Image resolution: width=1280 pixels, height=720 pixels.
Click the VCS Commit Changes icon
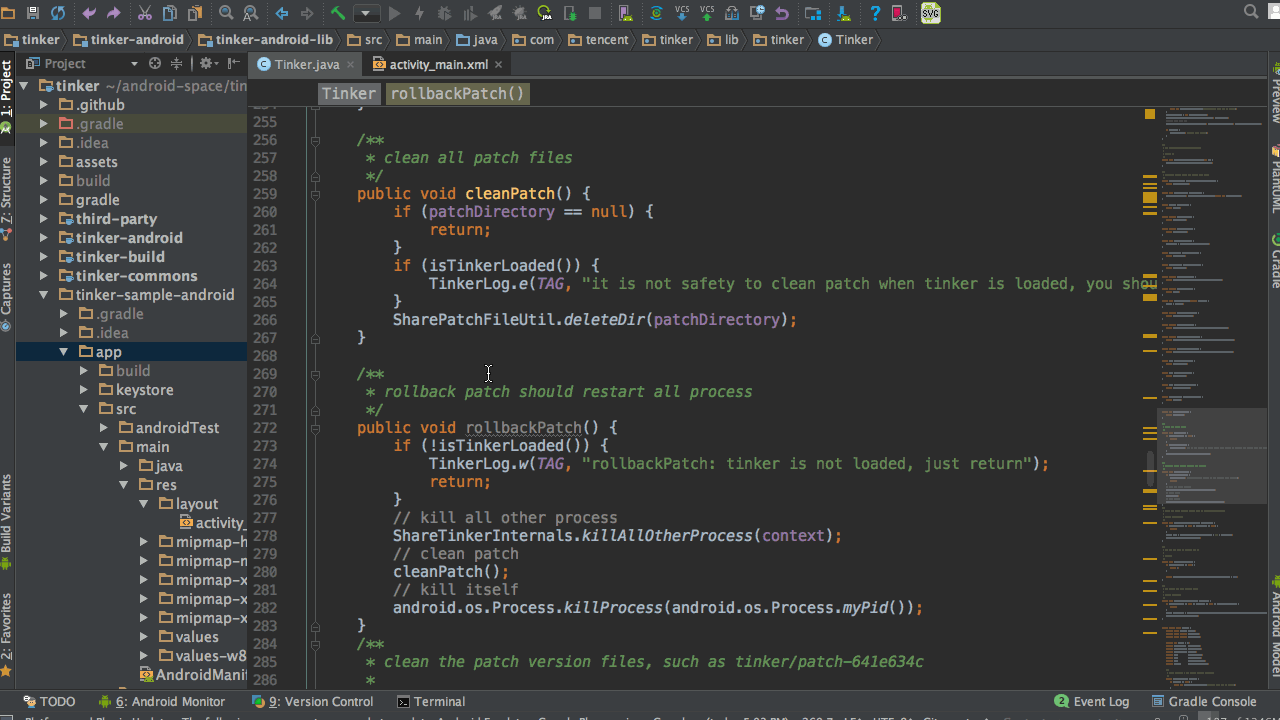coord(707,13)
